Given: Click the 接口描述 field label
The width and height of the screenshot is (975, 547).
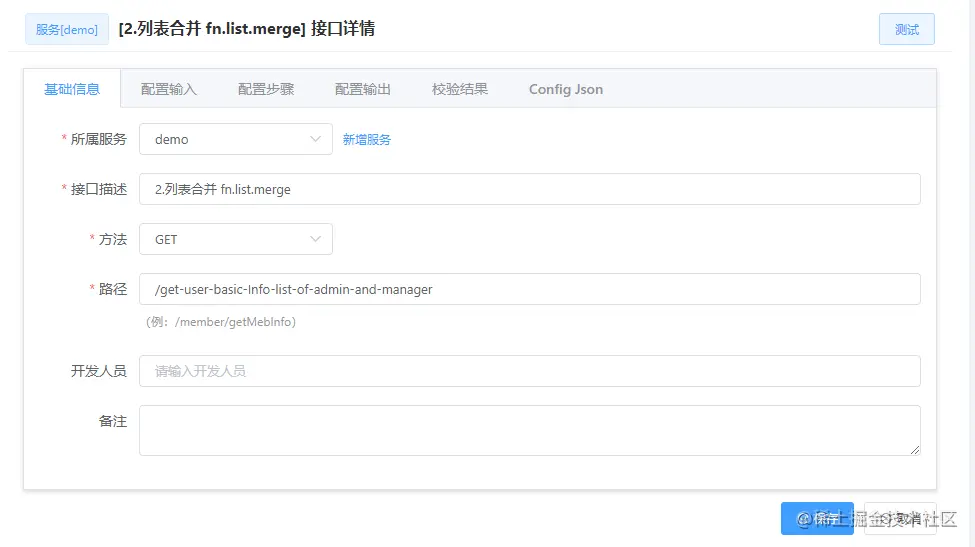Looking at the screenshot, I should point(98,189).
